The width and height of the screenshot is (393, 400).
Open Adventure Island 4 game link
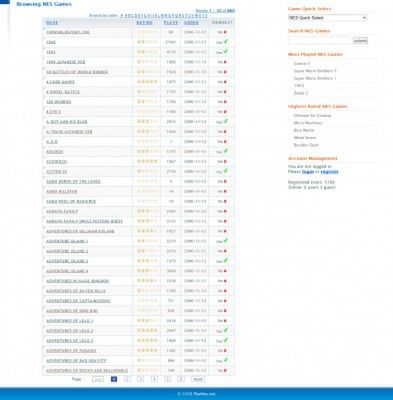pos(67,271)
